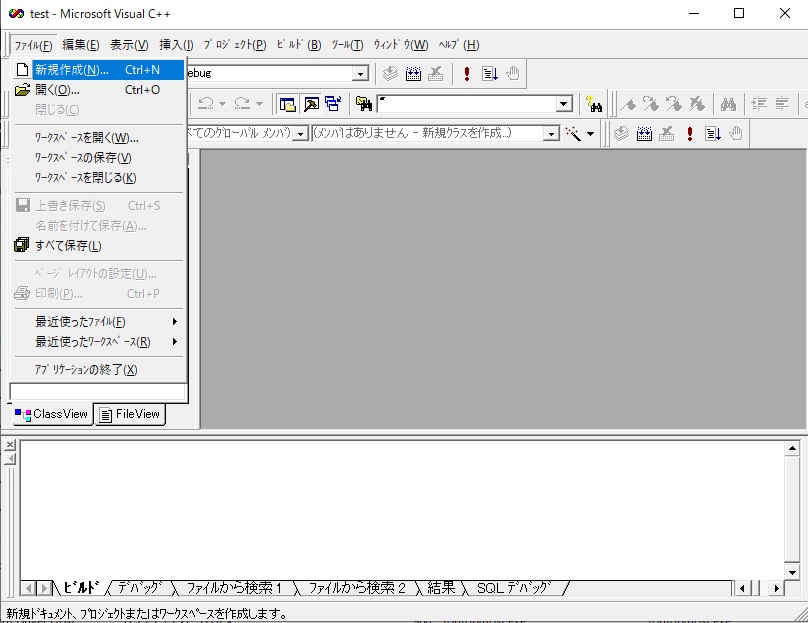Select the ファイルから検索 2 output tab

click(x=357, y=588)
